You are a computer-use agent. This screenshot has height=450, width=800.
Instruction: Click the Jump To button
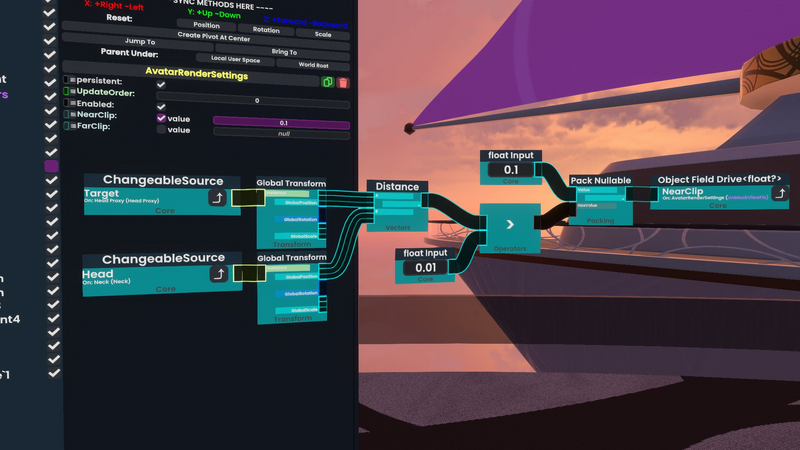point(139,41)
